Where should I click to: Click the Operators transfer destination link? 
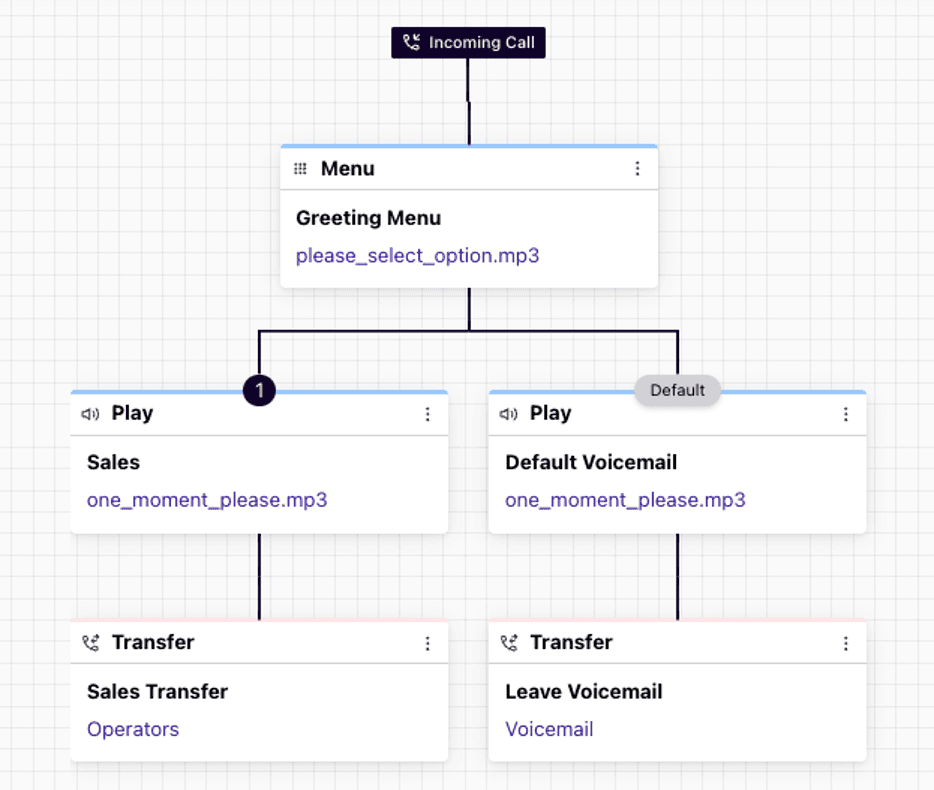(x=133, y=729)
